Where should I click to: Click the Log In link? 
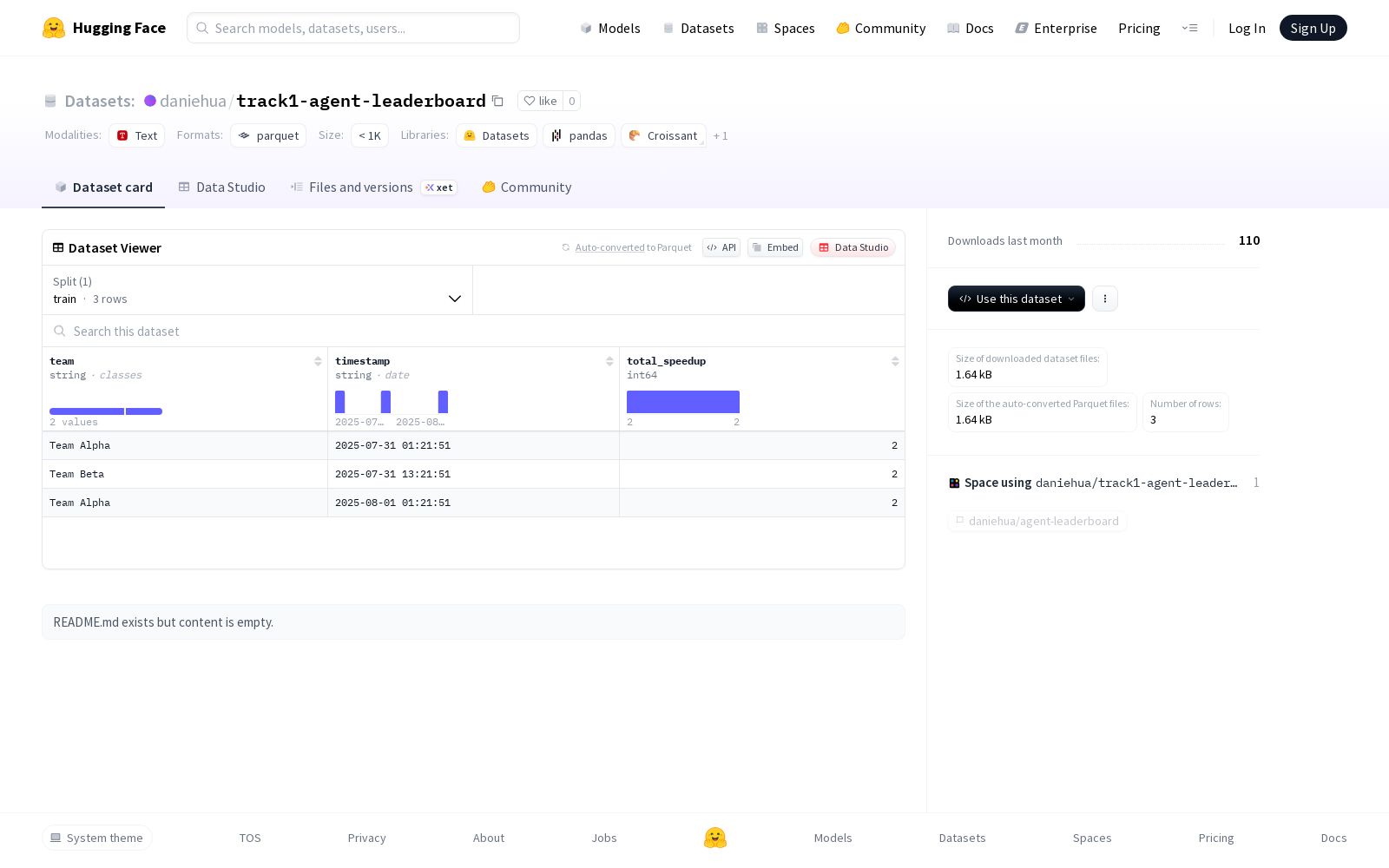tap(1247, 28)
